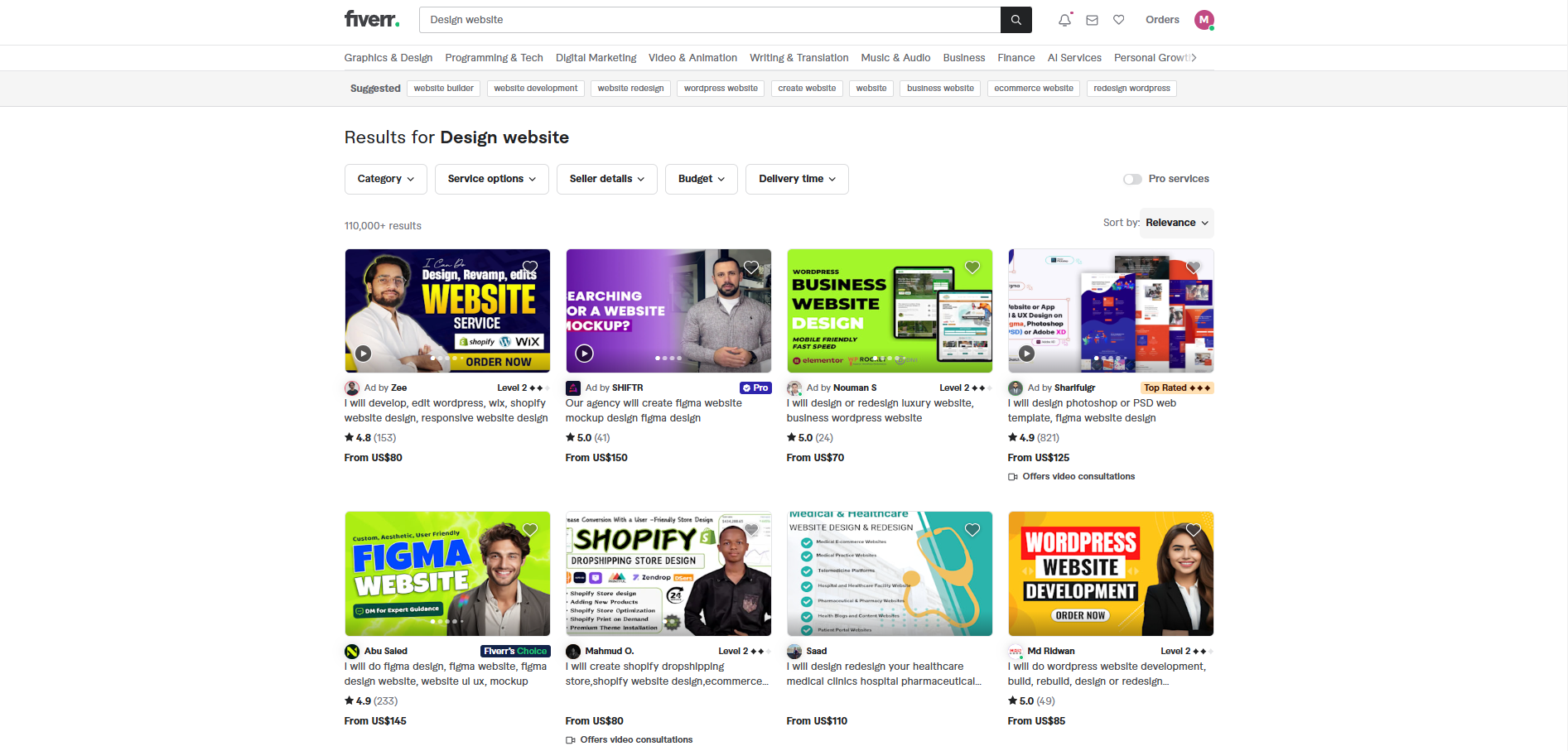1568x751 pixels.
Task: Save Abu Saied's Figma website gig
Action: click(x=530, y=530)
